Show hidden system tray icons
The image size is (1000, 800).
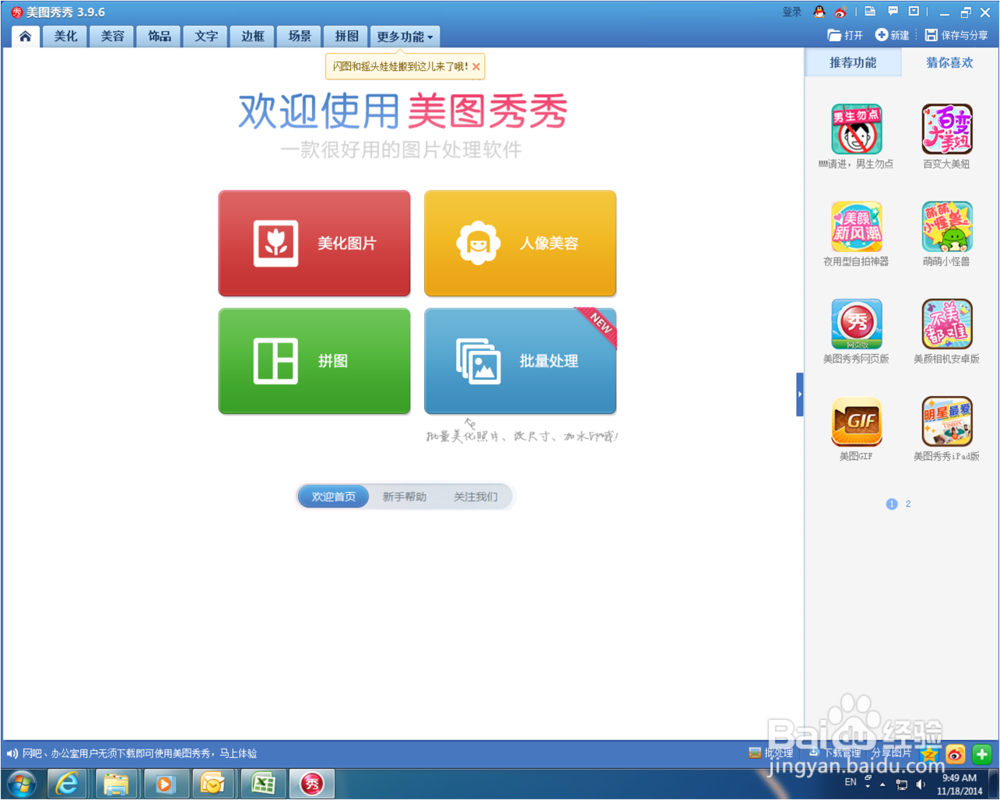click(883, 784)
